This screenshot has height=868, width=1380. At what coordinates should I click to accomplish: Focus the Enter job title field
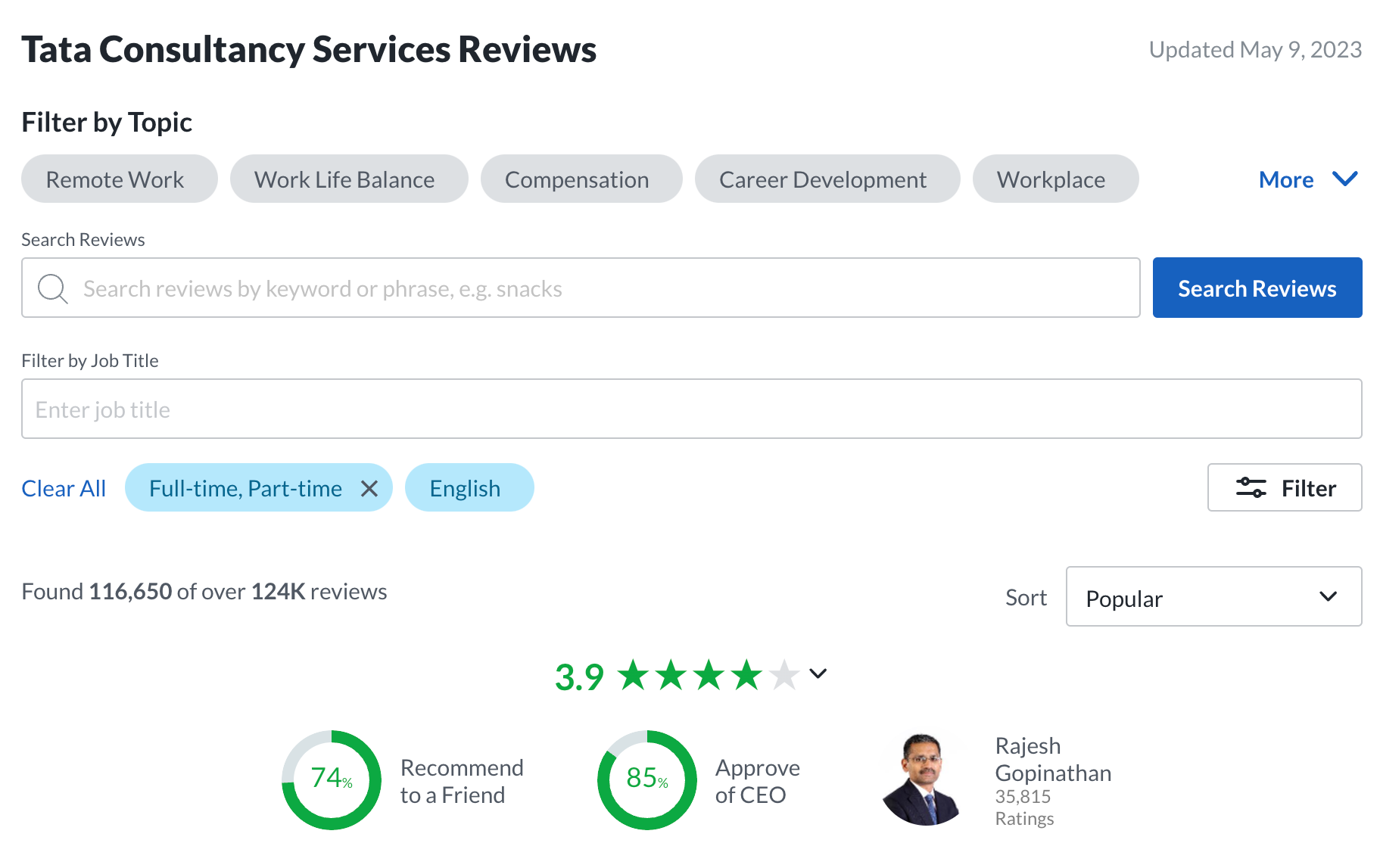coord(690,409)
